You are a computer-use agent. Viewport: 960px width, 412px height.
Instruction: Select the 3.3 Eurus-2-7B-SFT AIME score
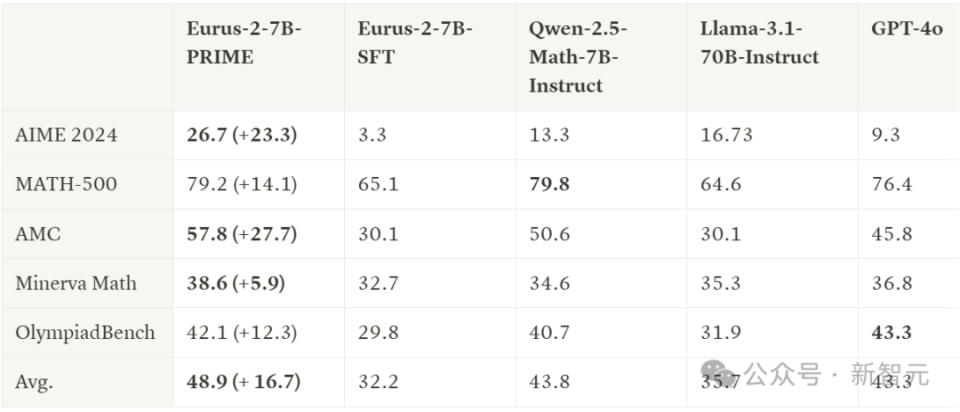coord(373,135)
